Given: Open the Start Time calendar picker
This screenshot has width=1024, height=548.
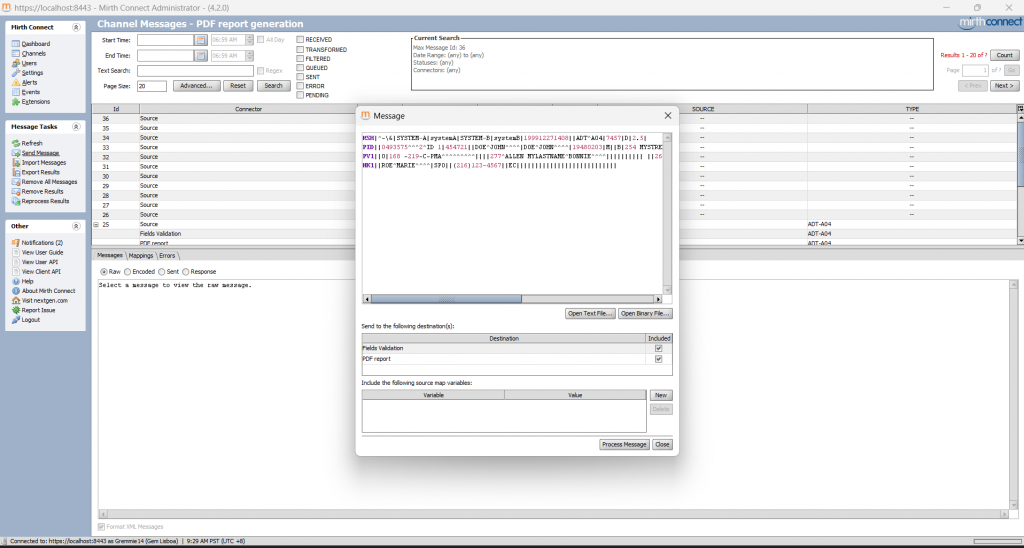Looking at the screenshot, I should (x=200, y=40).
